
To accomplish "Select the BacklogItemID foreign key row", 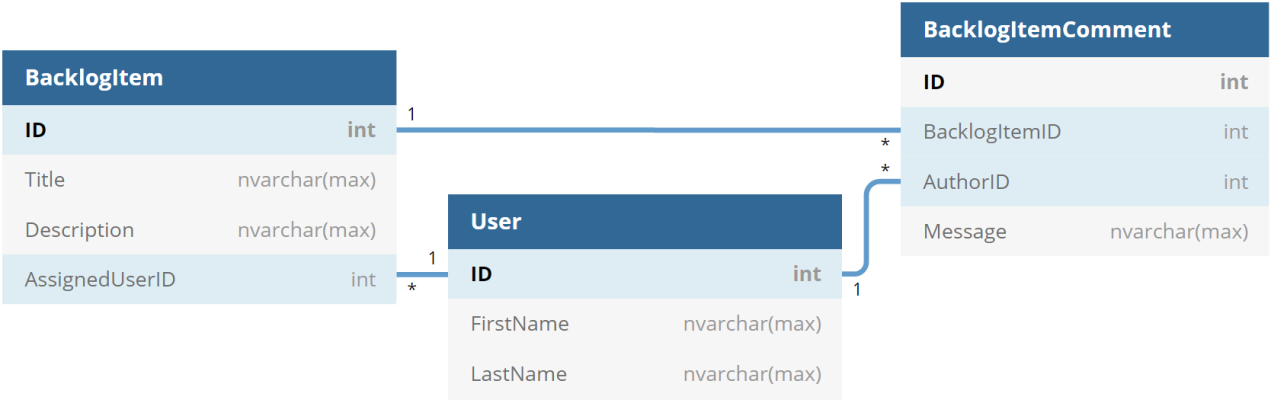I will (1085, 132).
